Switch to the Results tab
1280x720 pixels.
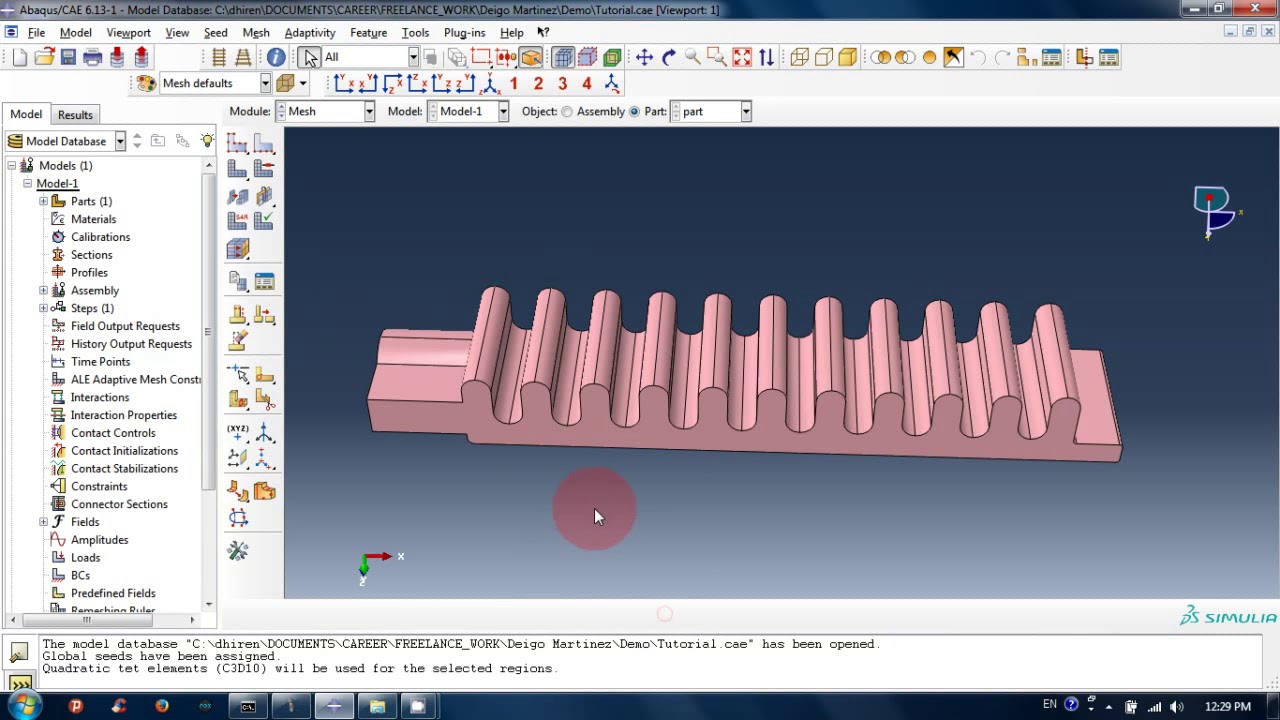coord(75,115)
